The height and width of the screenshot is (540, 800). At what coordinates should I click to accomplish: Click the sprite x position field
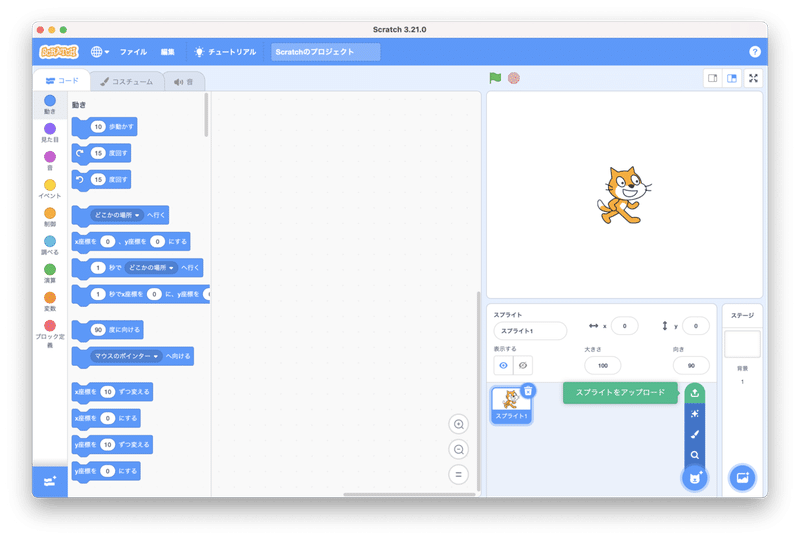click(624, 326)
